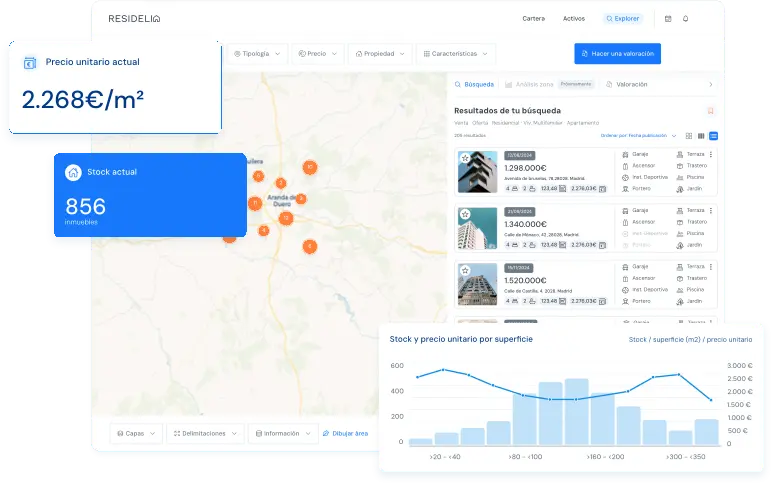Expand the Tipología filter dropdown
772x484 pixels.
[x=256, y=53]
